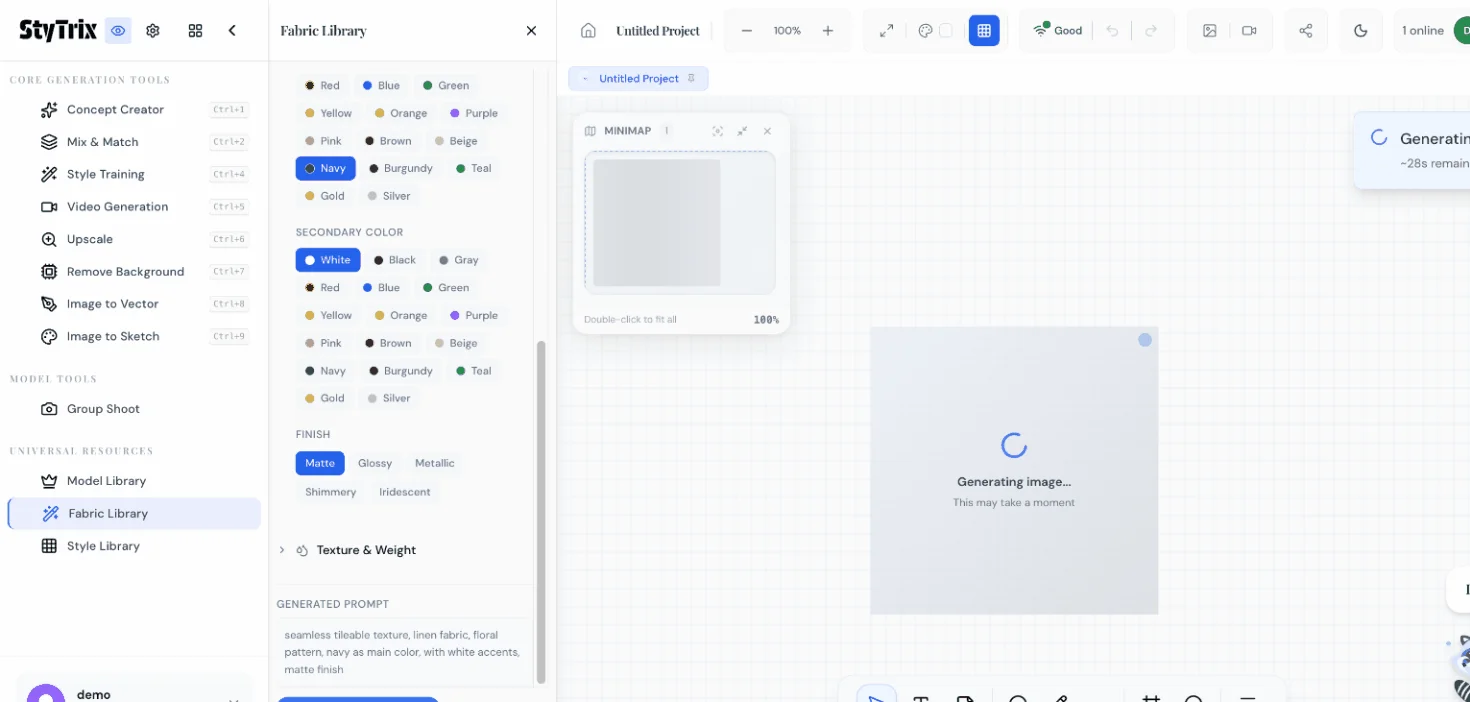Close the Fabric Library panel
The width and height of the screenshot is (1470, 702).
coord(531,31)
